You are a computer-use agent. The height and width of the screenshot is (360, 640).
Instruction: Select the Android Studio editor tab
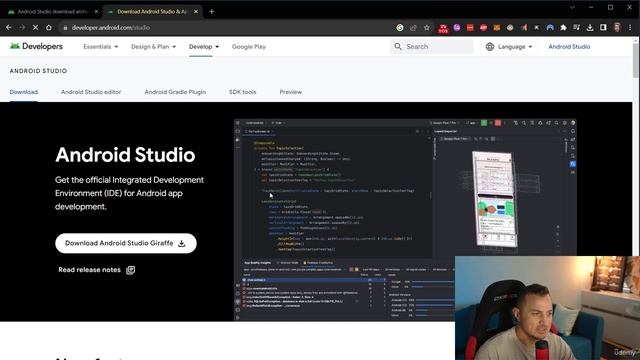[91, 92]
